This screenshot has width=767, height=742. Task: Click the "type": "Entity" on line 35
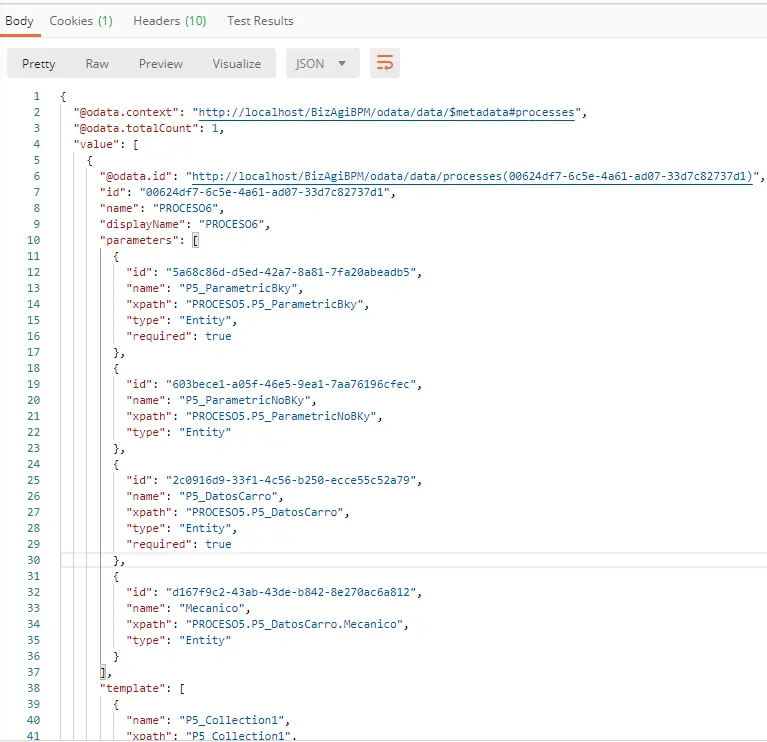pos(179,640)
